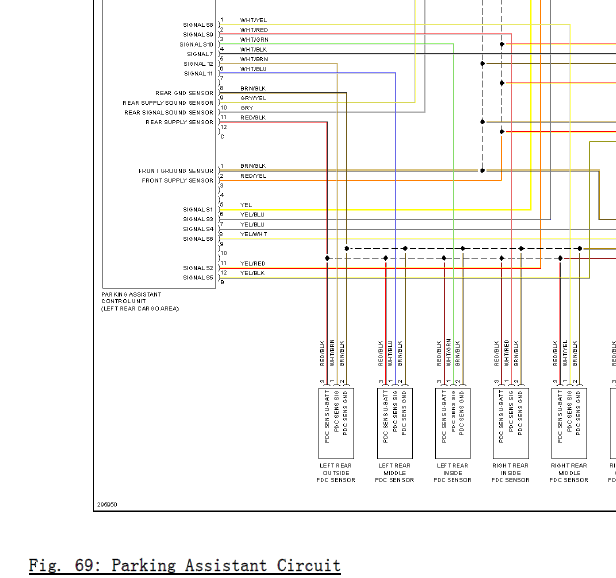Select the 'YEL' wire label beside SIGNAL S1
The height and width of the screenshot is (578, 616).
(246, 205)
